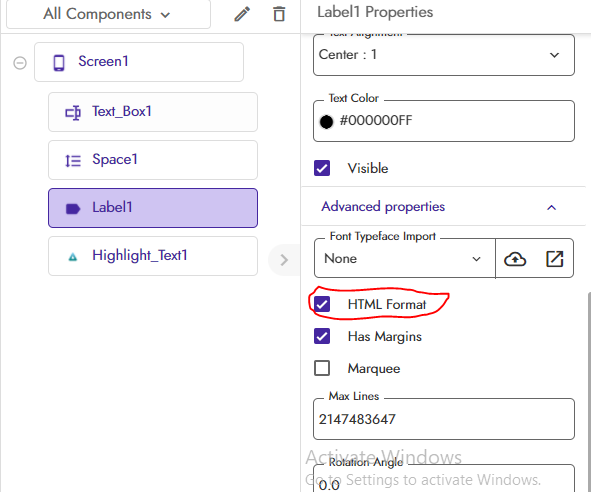591x492 pixels.
Task: Click the Screen1 phone icon
Action: [x=59, y=63]
